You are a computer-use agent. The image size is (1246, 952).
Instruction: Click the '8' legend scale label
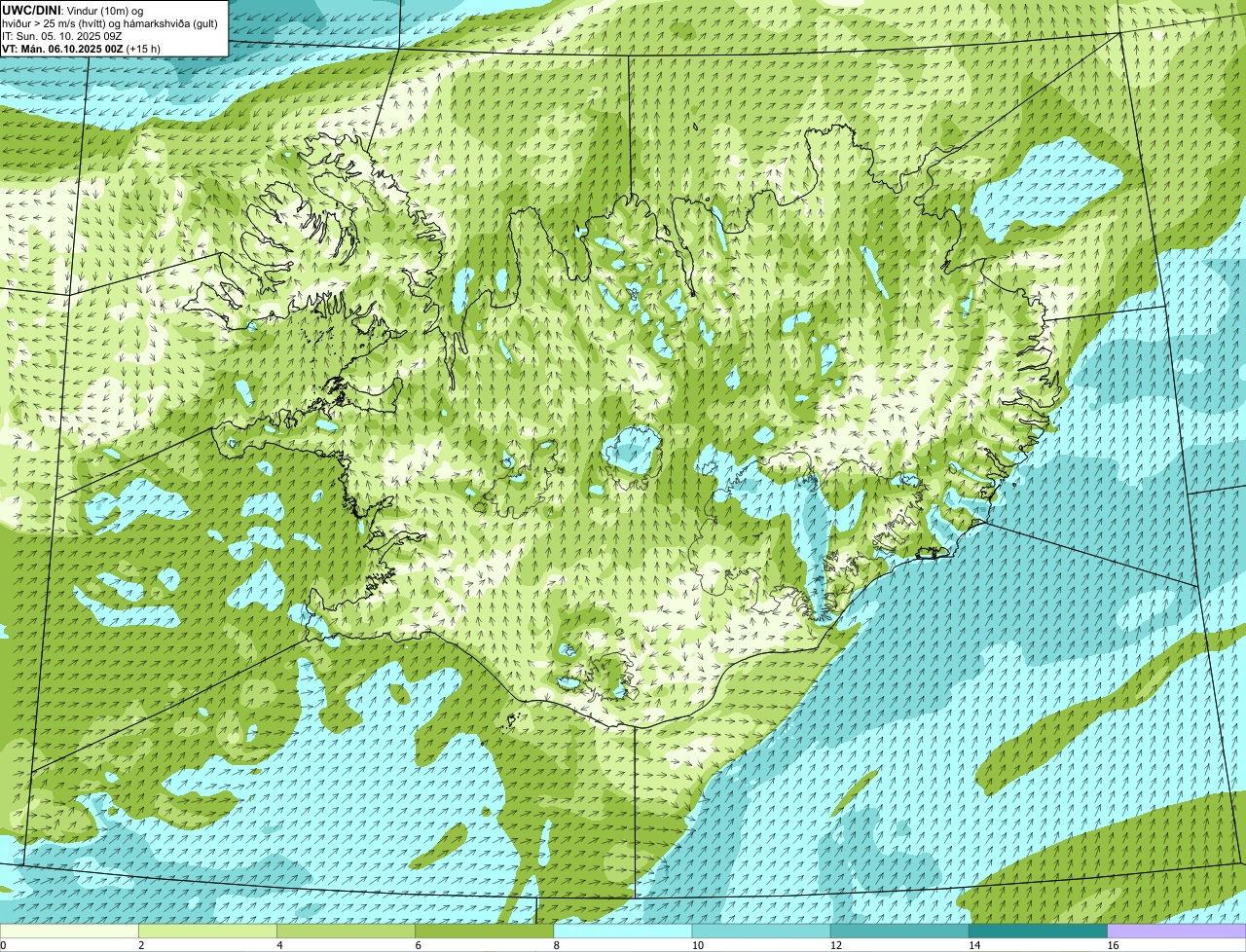pos(557,945)
